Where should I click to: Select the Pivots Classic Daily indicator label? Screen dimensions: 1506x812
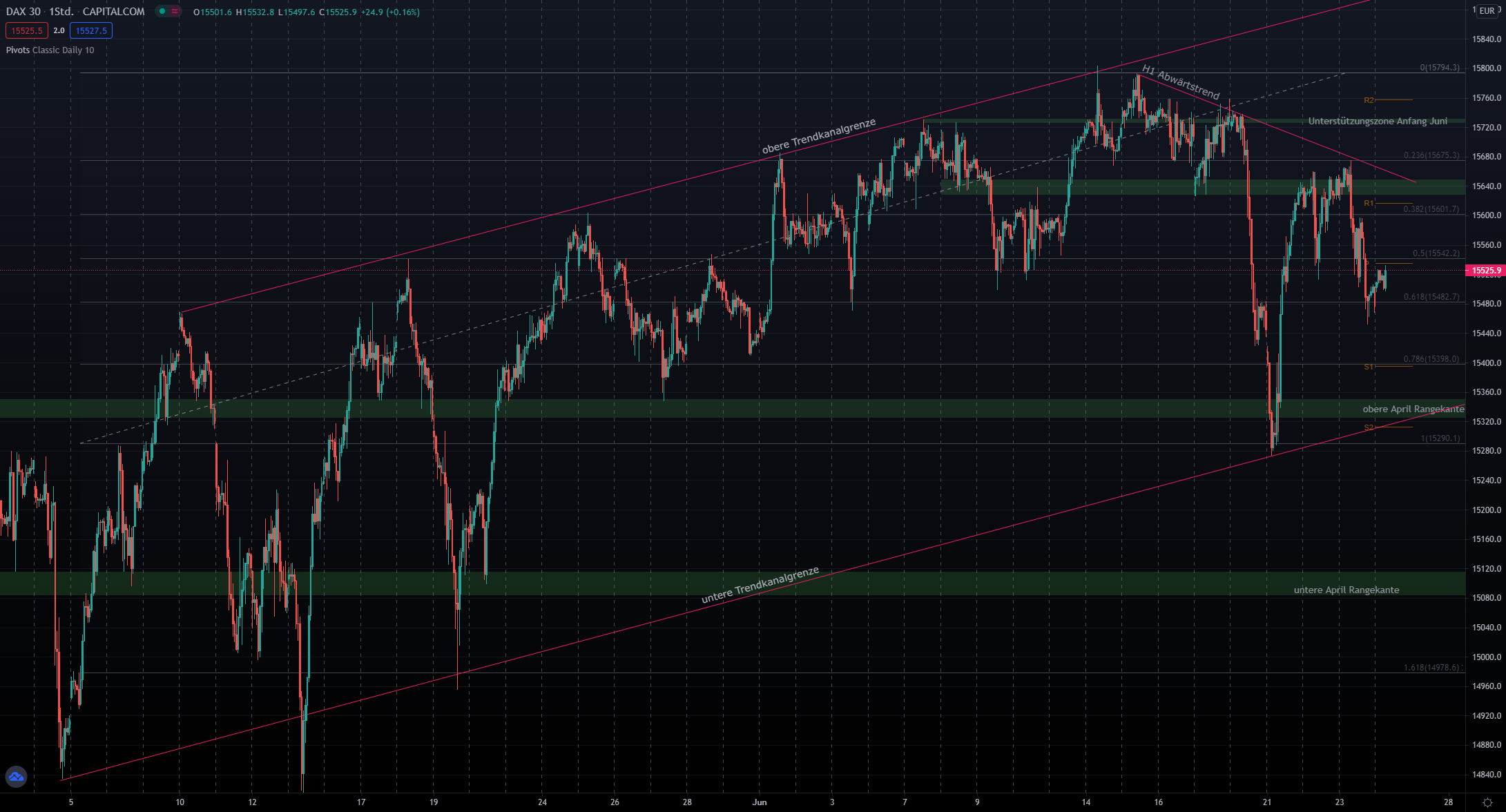(50, 50)
